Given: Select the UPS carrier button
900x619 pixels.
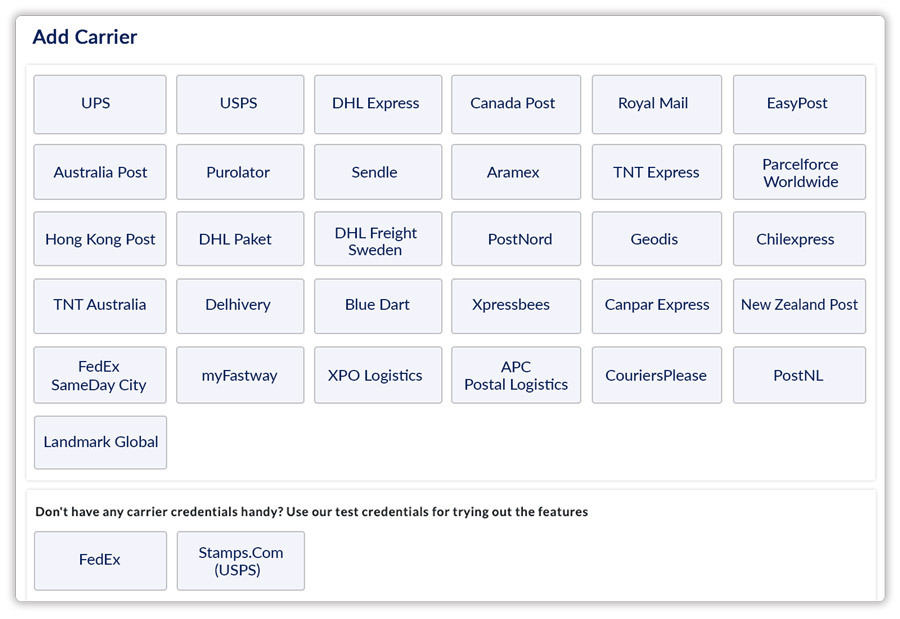Looking at the screenshot, I should [100, 104].
